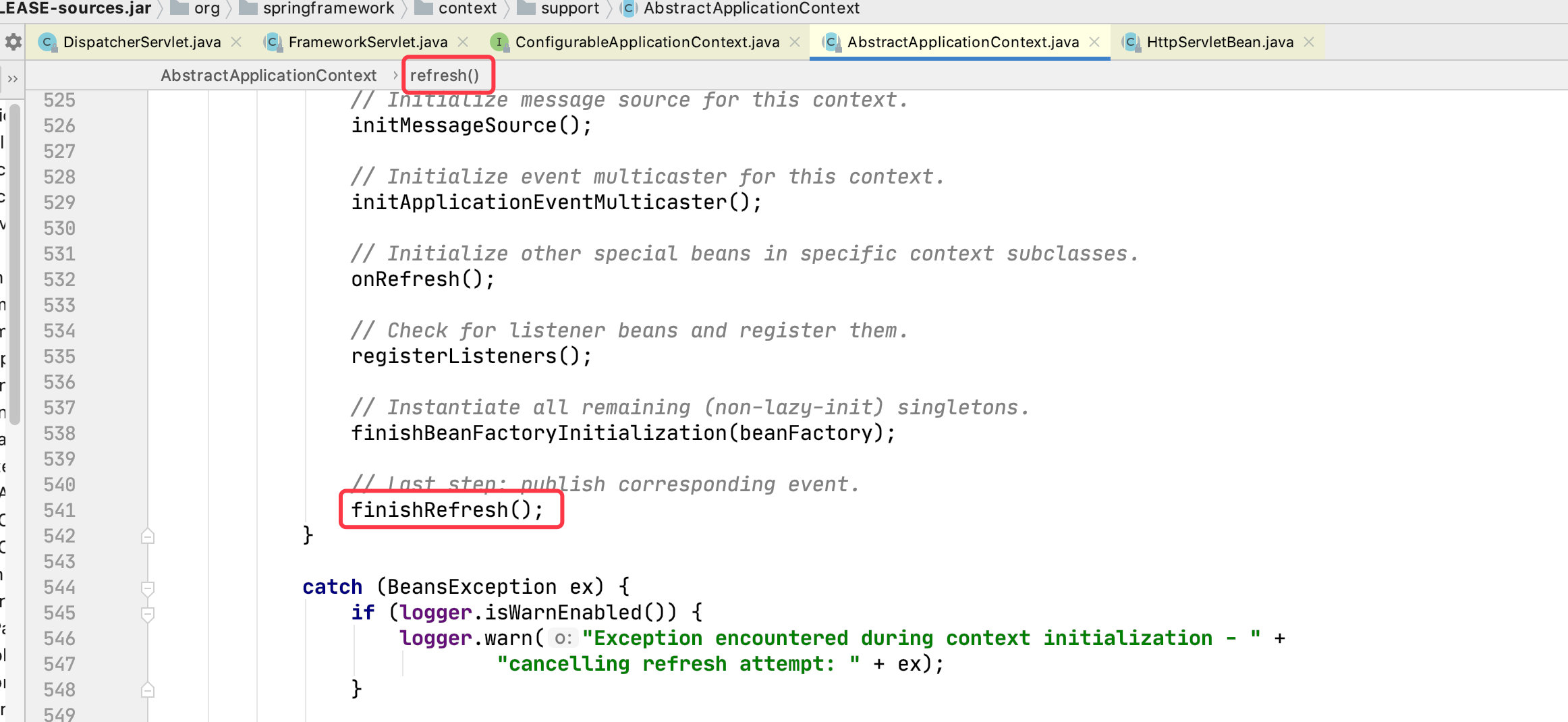1568x722 pixels.
Task: Click initMessageSource() call
Action: (471, 126)
